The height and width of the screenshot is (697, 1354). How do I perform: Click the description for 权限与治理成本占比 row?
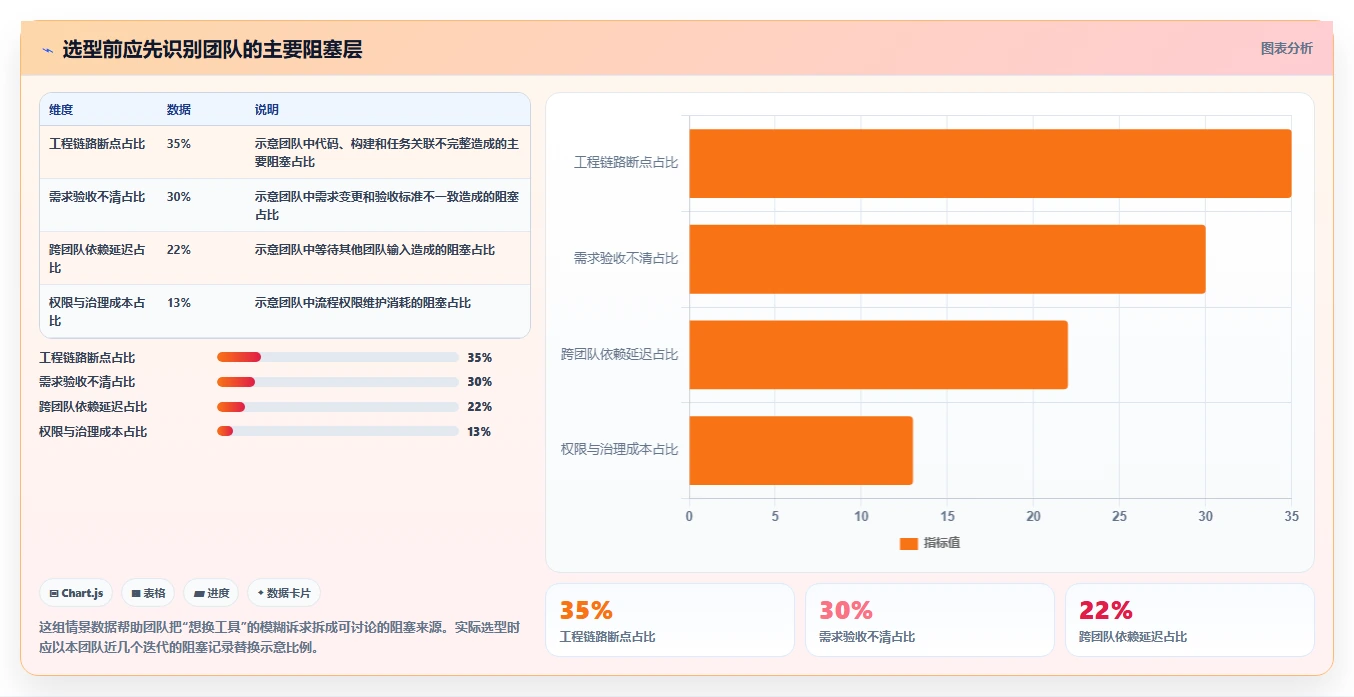(x=363, y=303)
